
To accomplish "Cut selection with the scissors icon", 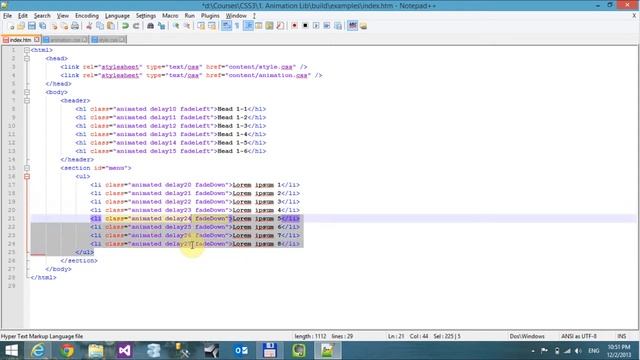I will 89,26.
